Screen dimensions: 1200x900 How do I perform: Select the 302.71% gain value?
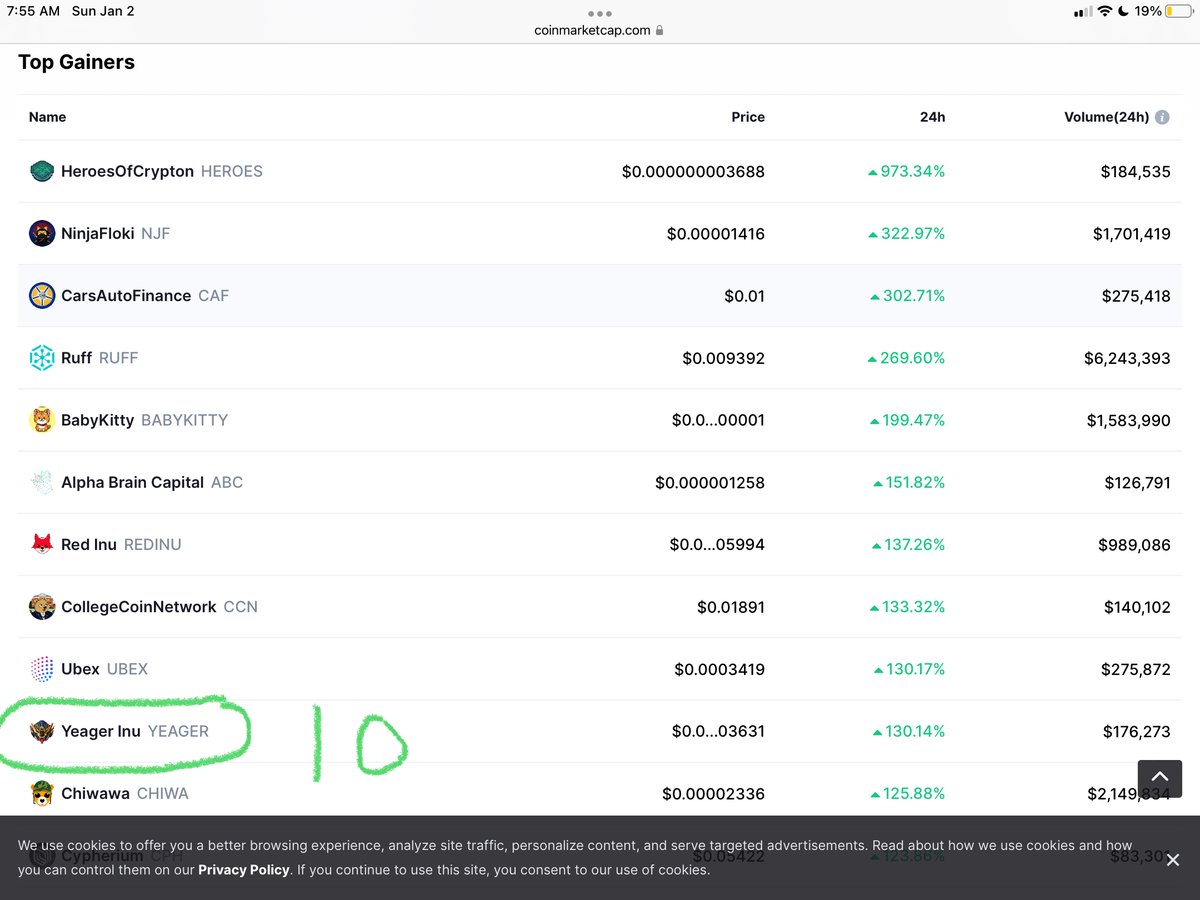(x=907, y=296)
